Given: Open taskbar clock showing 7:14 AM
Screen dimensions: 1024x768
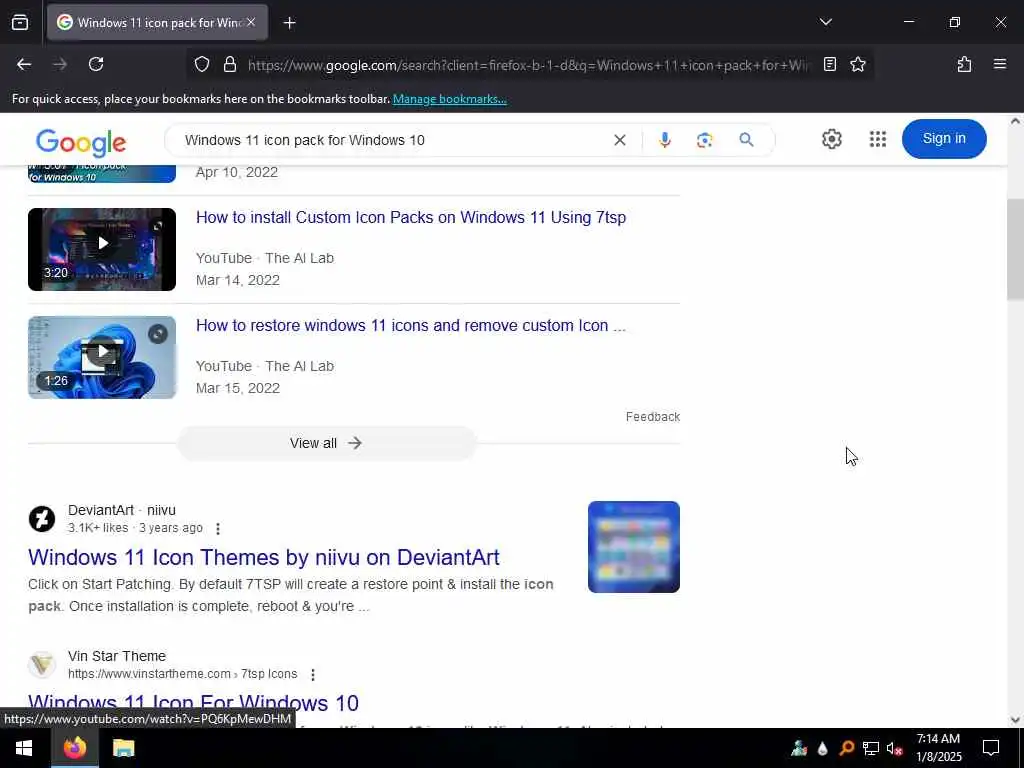Looking at the screenshot, I should click(938, 748).
